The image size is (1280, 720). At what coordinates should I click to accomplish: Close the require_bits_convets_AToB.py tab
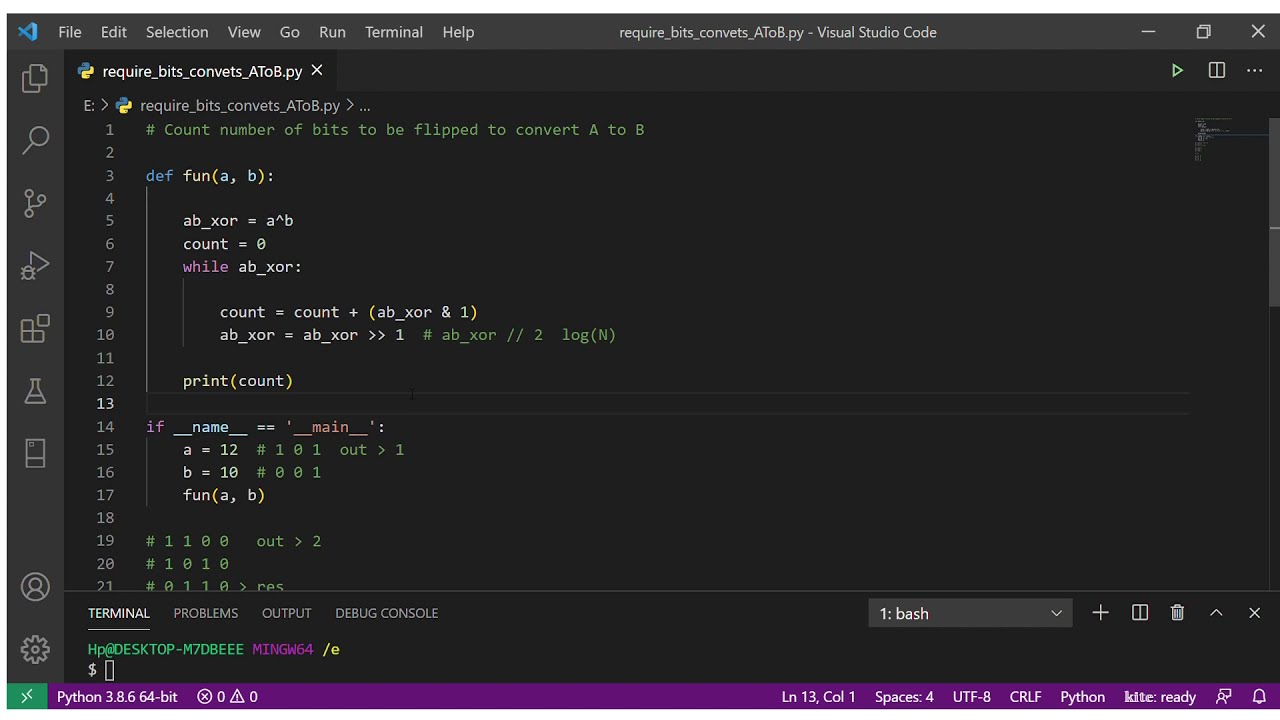[317, 71]
